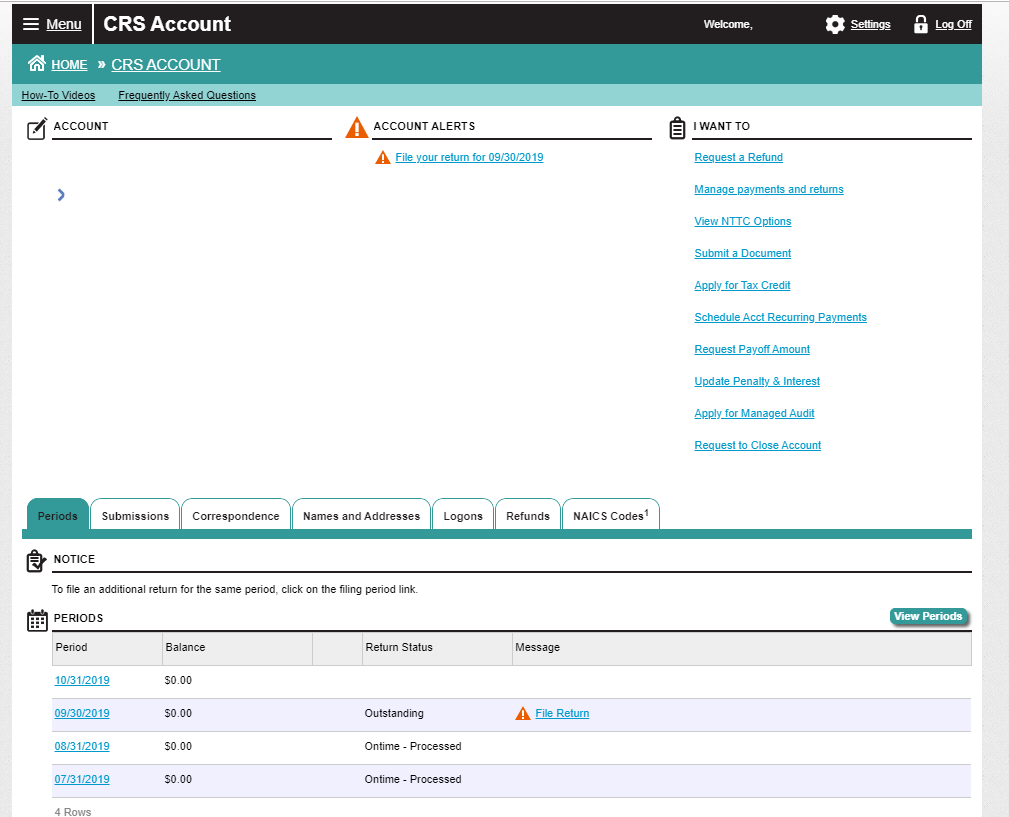
Task: Open period 10/31/2019
Action: tap(82, 681)
